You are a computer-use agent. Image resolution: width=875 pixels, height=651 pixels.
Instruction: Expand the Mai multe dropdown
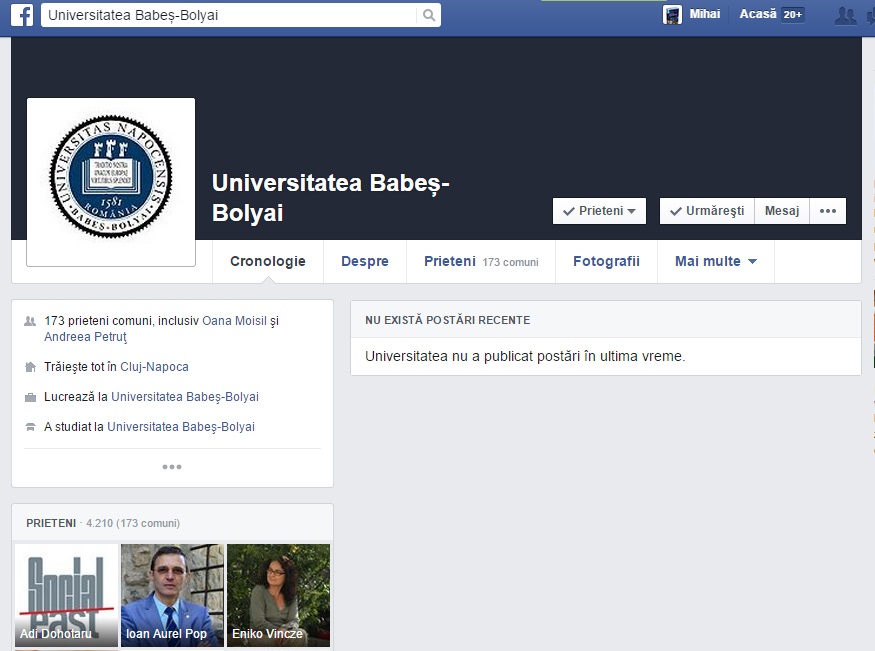[x=716, y=261]
